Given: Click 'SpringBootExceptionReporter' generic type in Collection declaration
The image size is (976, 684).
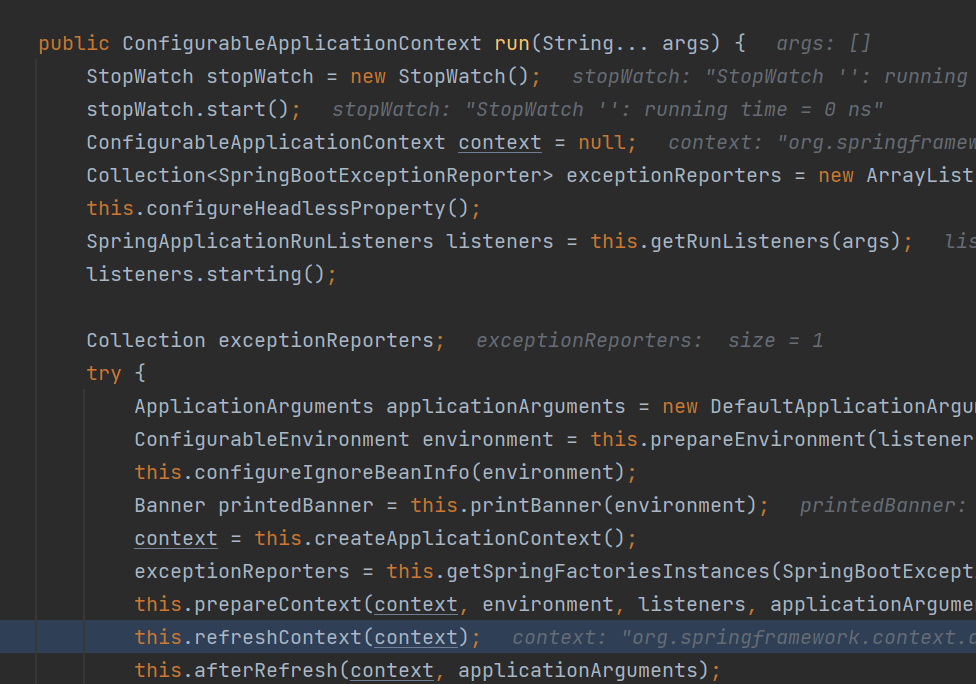Looking at the screenshot, I should click(380, 176).
